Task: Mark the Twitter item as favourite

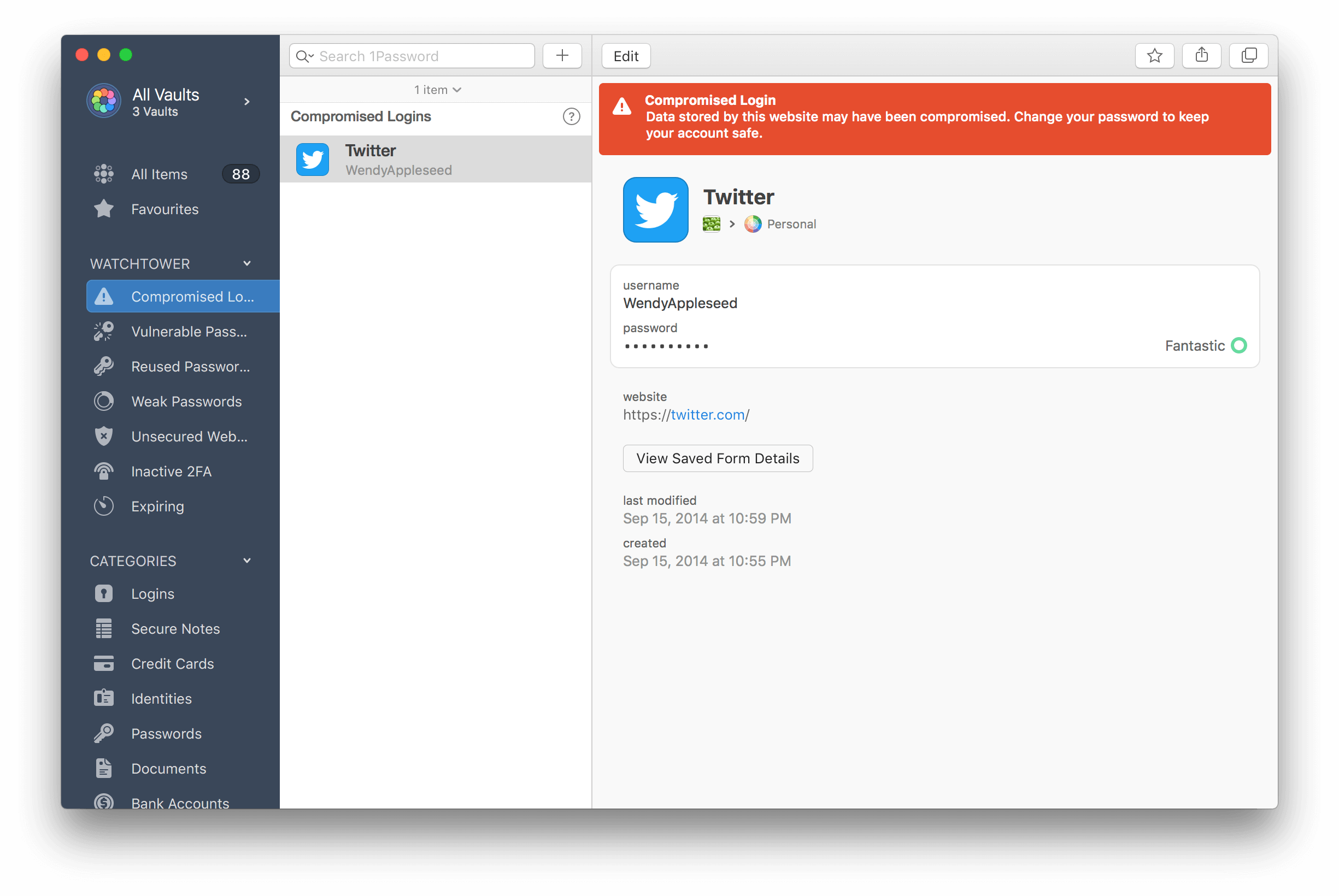Action: point(1154,55)
